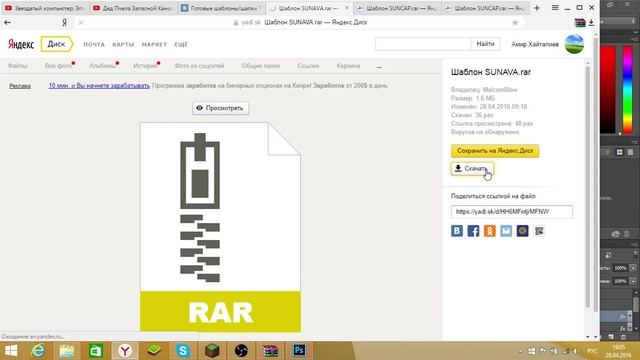
Task: Open Skype from taskbar
Action: click(183, 351)
